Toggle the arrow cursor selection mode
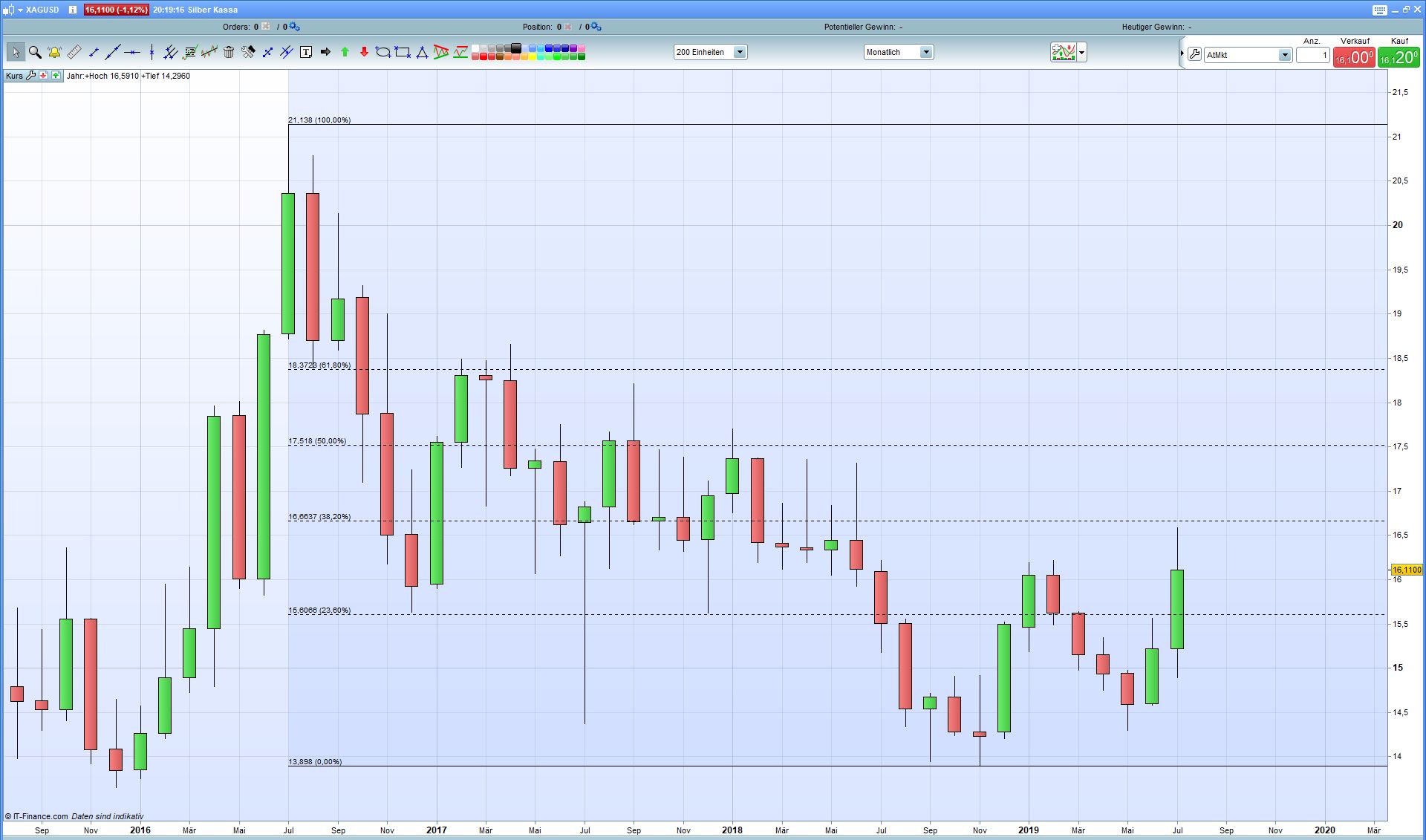Screen dimensions: 1426x840 (x=16, y=52)
